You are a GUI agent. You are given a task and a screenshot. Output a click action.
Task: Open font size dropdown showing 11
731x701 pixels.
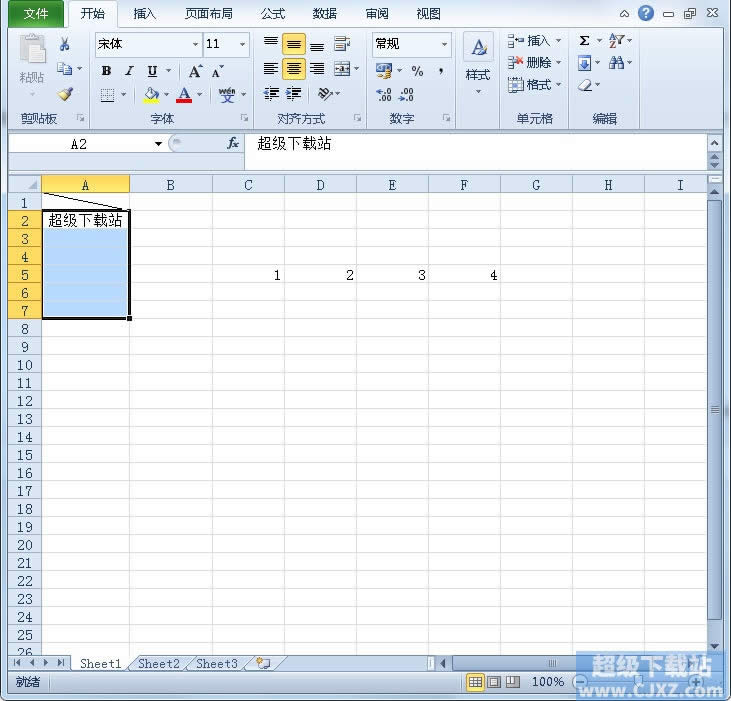click(x=242, y=44)
